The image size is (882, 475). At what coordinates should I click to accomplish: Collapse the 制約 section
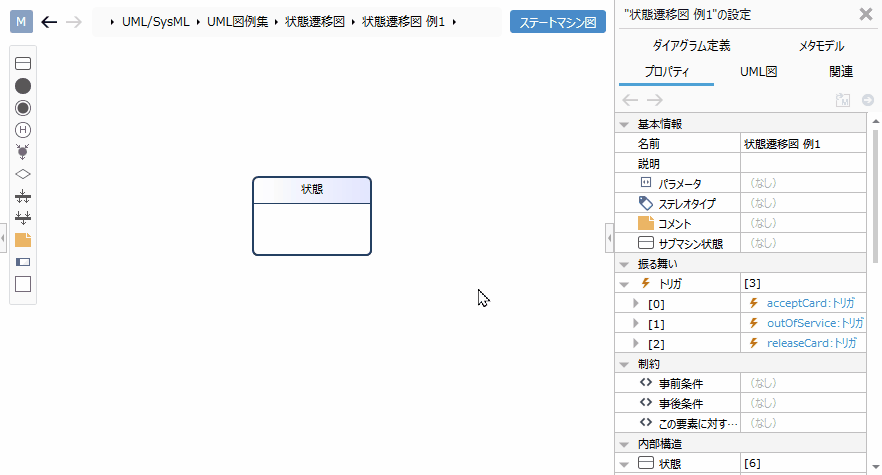point(625,363)
